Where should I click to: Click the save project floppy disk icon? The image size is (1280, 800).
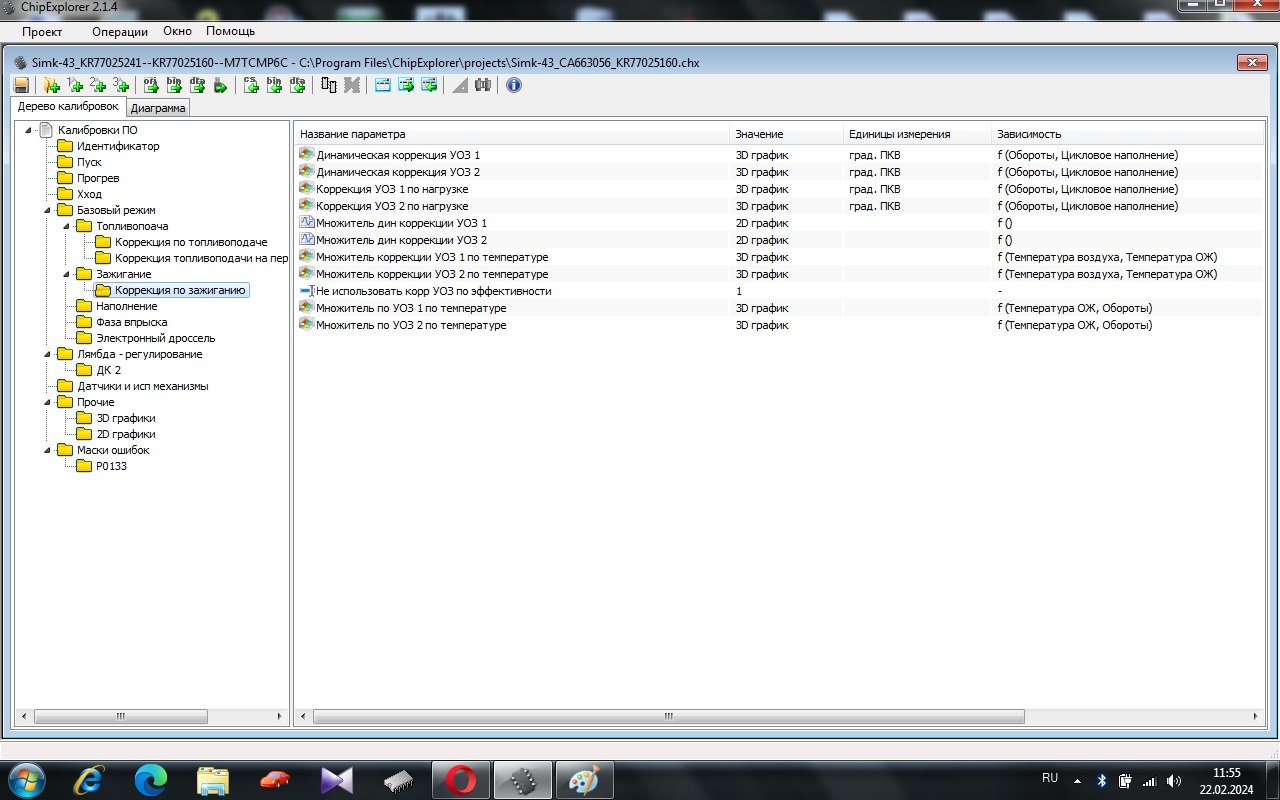click(21, 86)
